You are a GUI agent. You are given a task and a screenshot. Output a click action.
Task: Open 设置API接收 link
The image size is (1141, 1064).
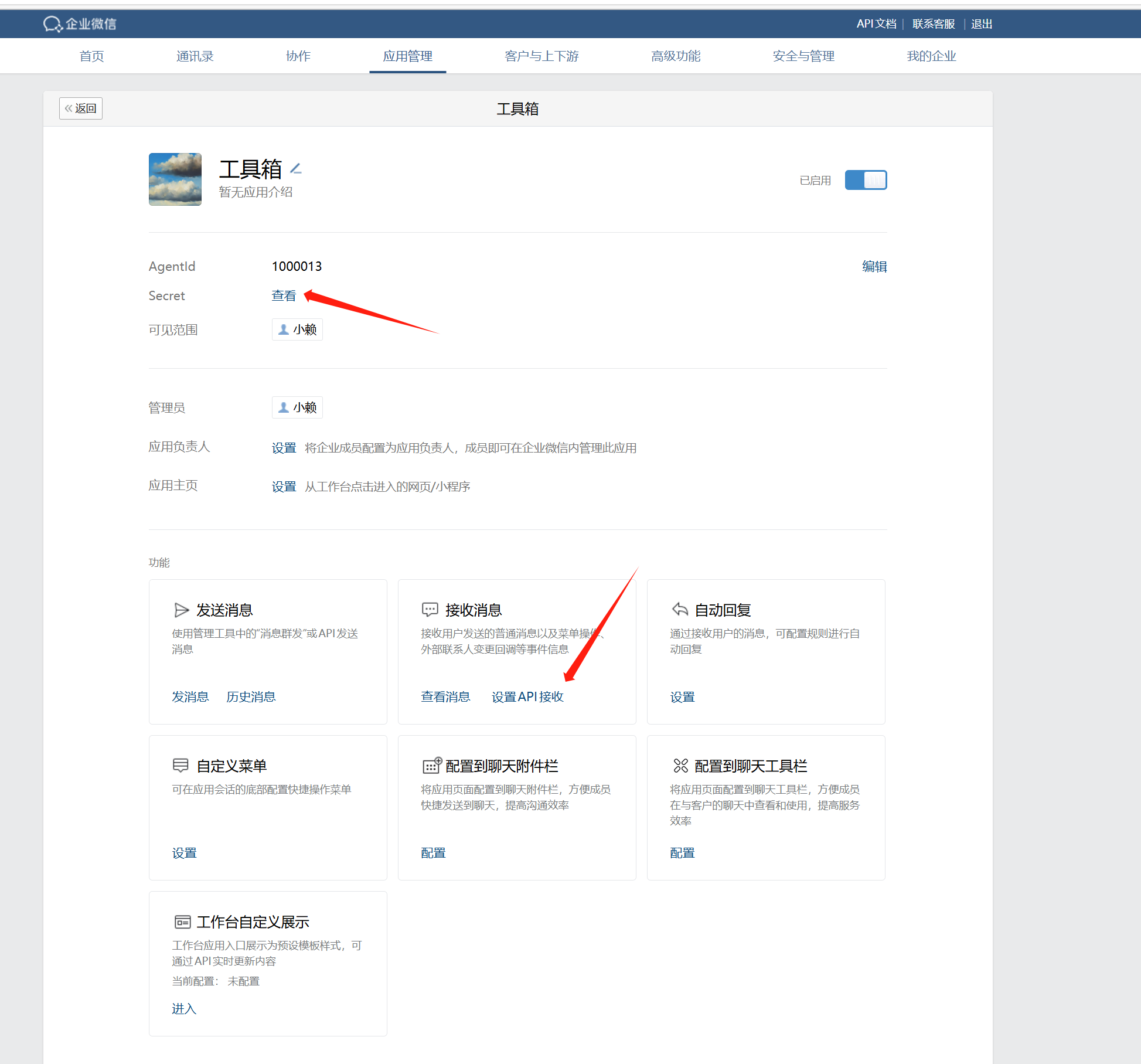[x=527, y=697]
